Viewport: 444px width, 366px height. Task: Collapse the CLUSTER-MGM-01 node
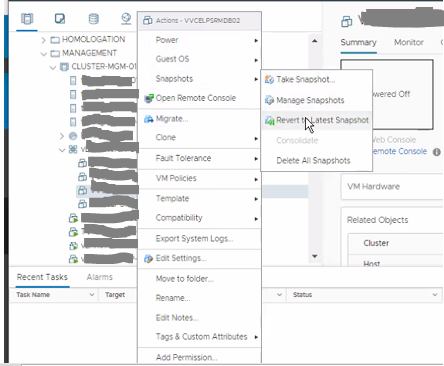(53, 68)
